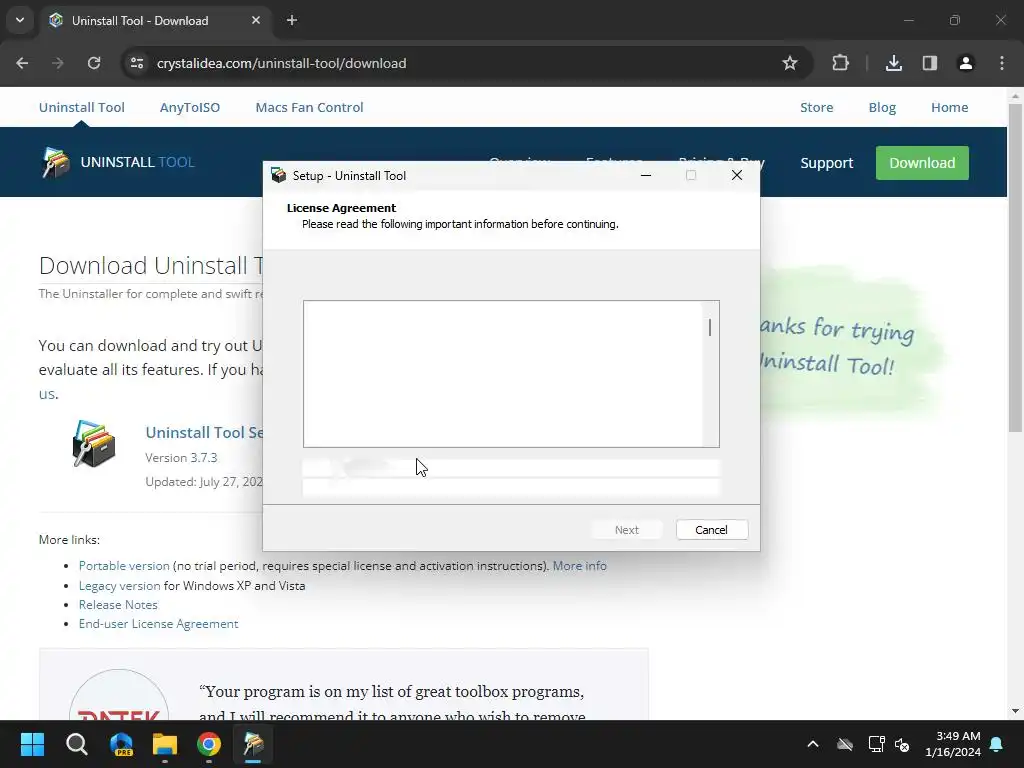The image size is (1024, 768).
Task: Reload the current page
Action: pos(94,63)
